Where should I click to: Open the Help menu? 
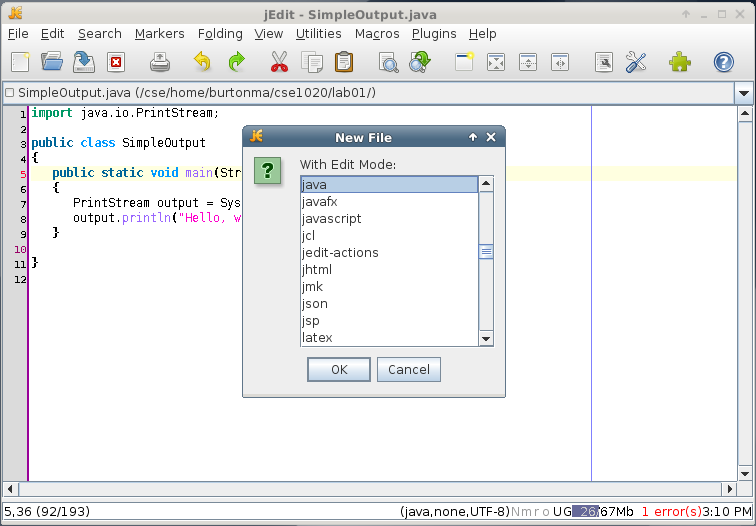[x=483, y=34]
